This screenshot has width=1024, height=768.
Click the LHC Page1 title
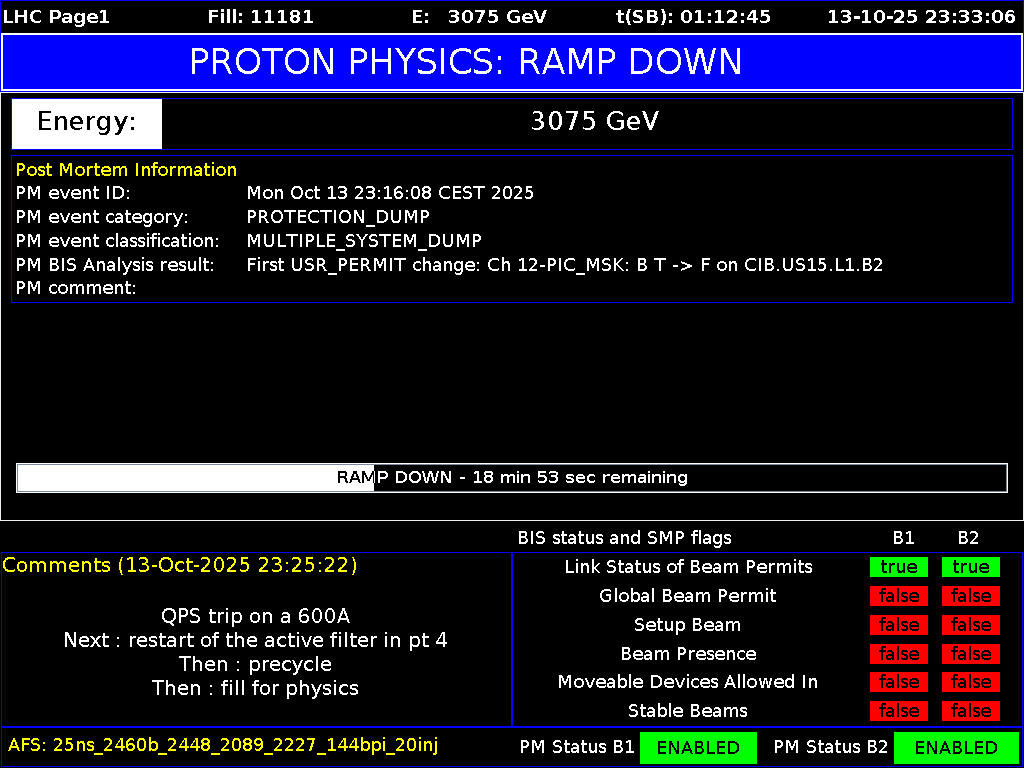coord(56,17)
